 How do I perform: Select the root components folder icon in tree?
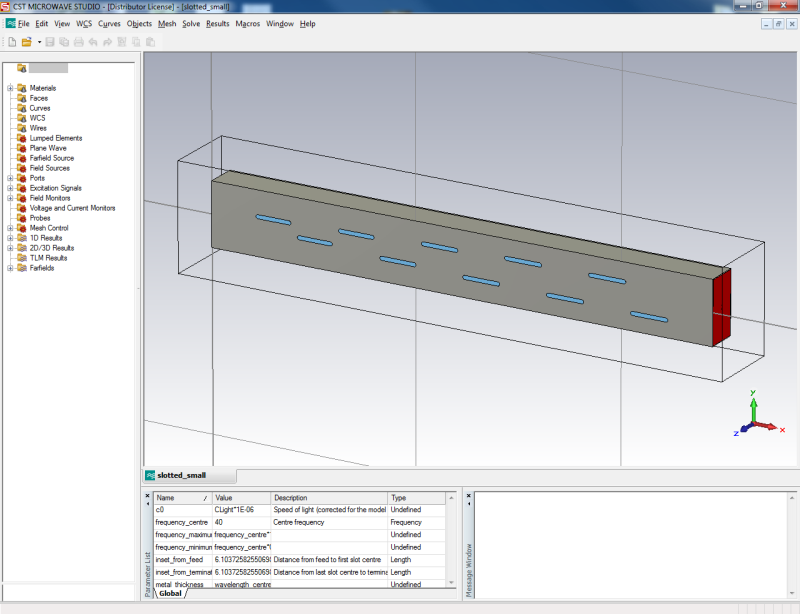[x=21, y=68]
